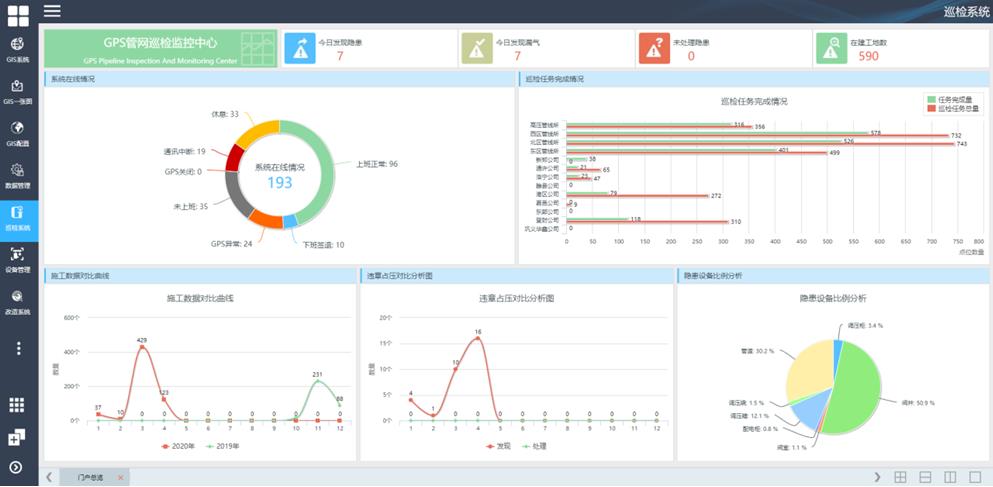This screenshot has height=487, width=993.
Task: Toggle the 巡检任务总量 legend series
Action: point(952,108)
